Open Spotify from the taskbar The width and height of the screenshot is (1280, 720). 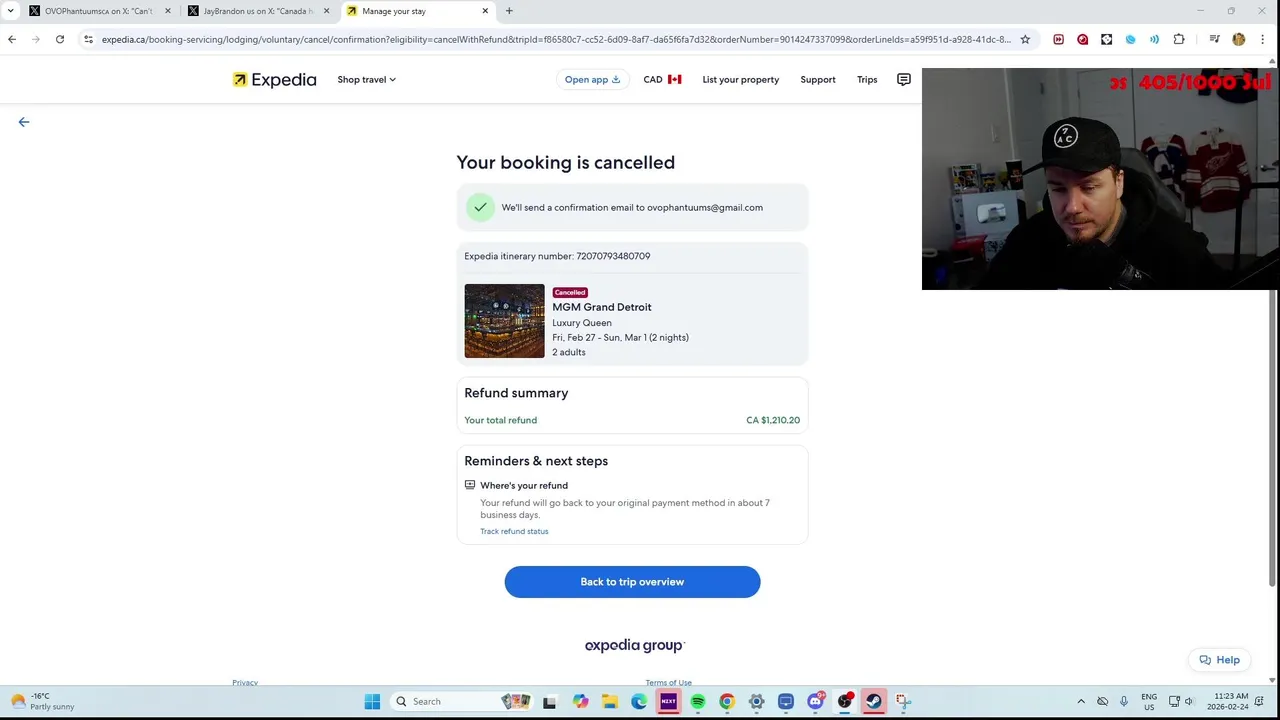tap(697, 702)
